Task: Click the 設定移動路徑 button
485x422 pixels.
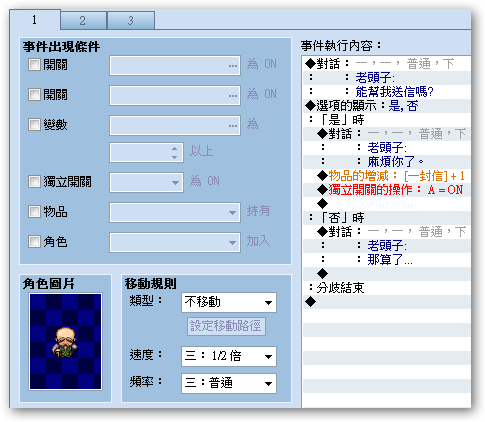Action: pyautogui.click(x=226, y=326)
